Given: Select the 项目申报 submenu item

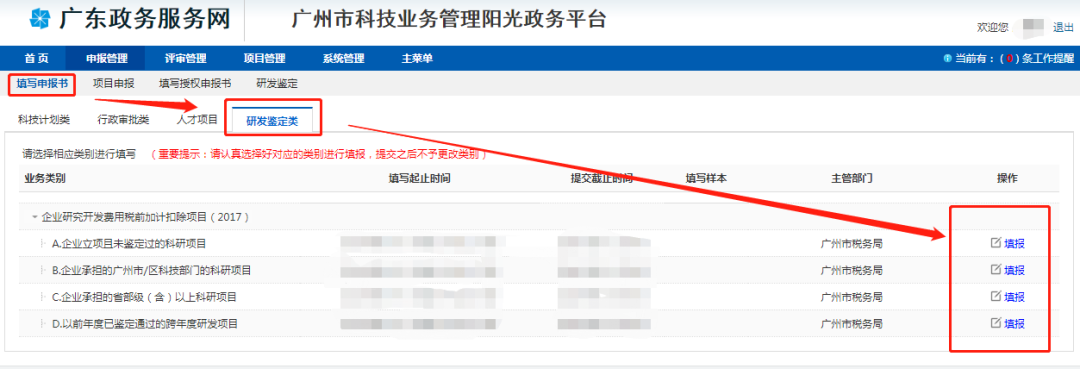Looking at the screenshot, I should pos(114,84).
